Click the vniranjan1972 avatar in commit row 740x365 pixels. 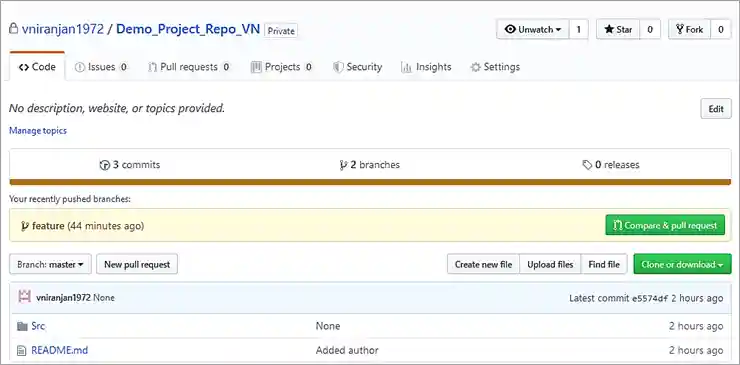tap(25, 297)
